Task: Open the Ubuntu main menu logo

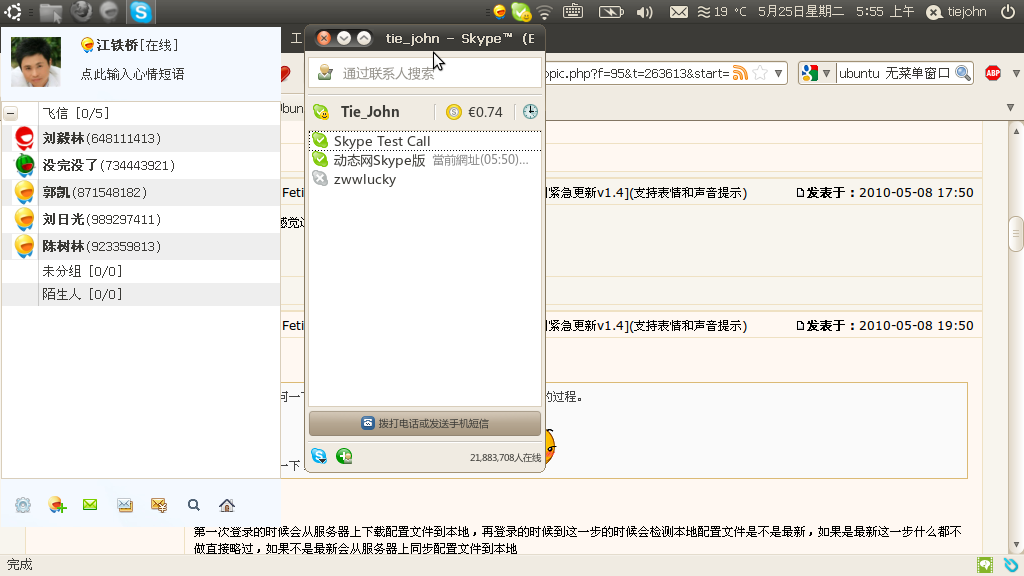Action: tap(12, 12)
